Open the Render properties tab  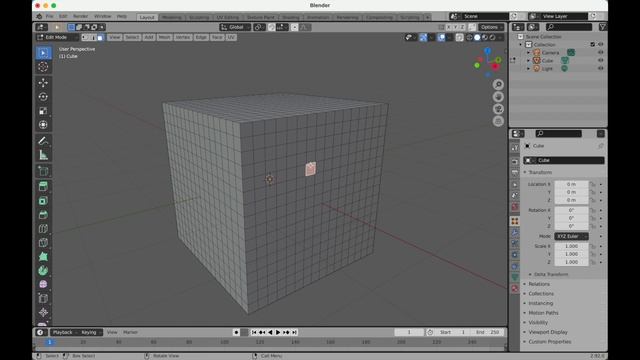[515, 162]
